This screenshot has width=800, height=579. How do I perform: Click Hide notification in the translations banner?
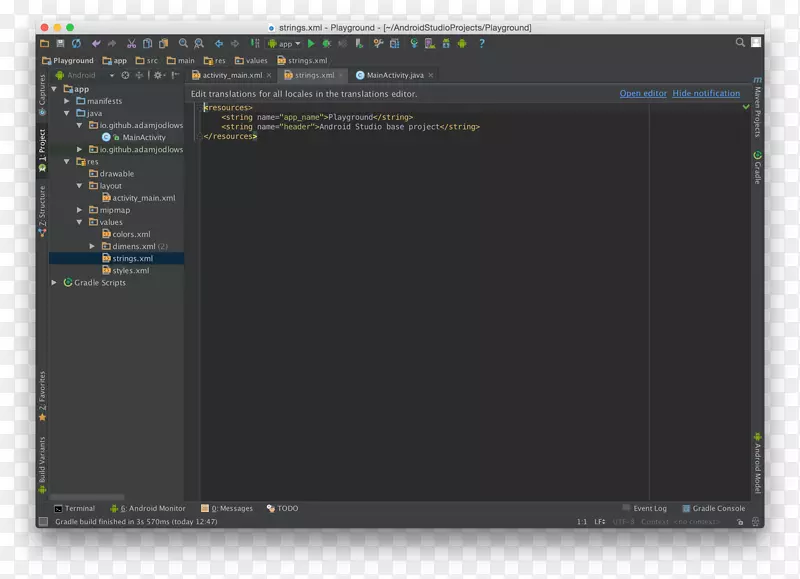click(706, 93)
